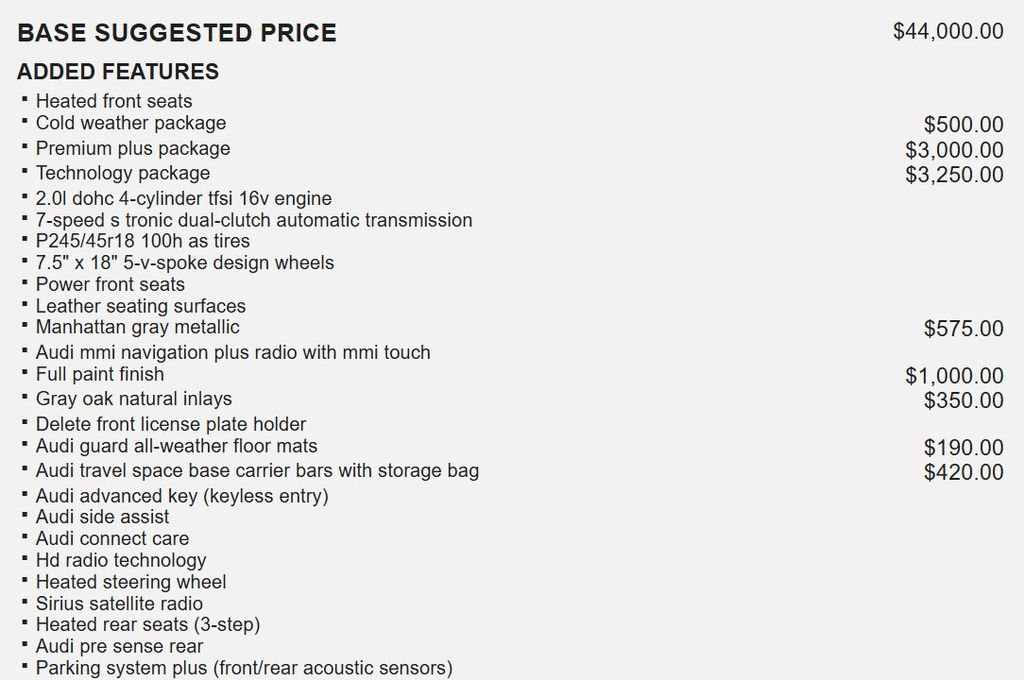Click Audi guard all-weather floor mats
Screen dimensions: 1024x680
point(177,446)
